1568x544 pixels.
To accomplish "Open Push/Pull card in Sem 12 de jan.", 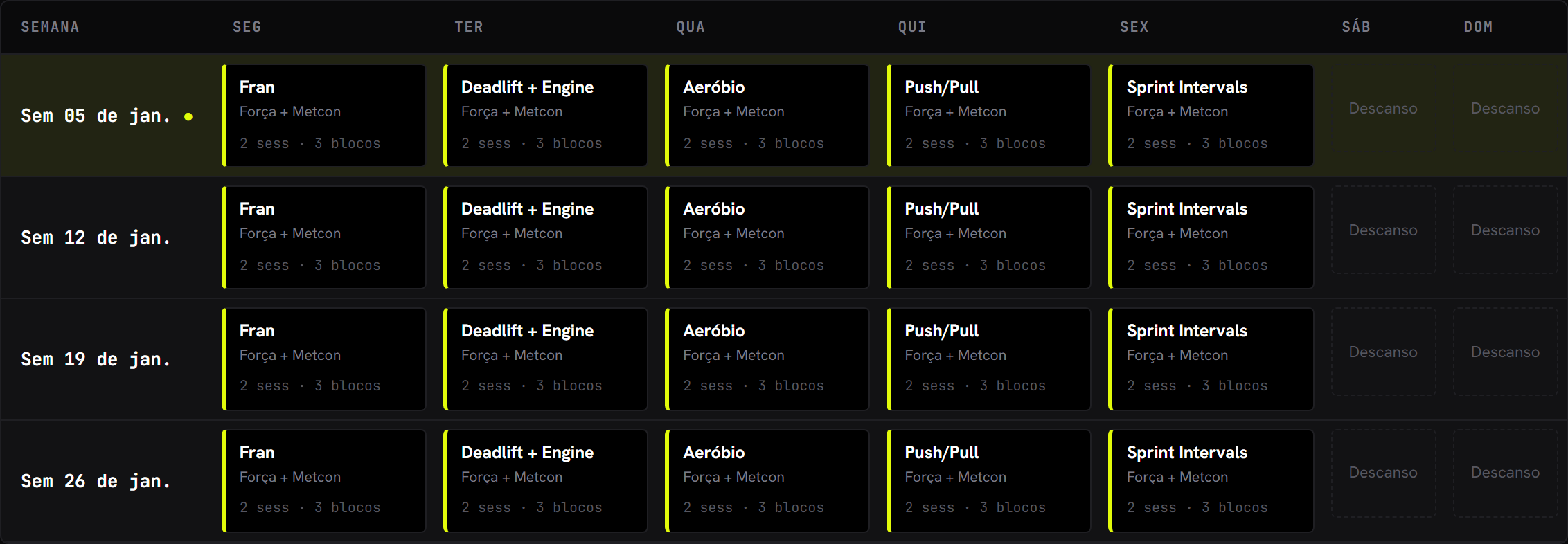I will coord(989,237).
